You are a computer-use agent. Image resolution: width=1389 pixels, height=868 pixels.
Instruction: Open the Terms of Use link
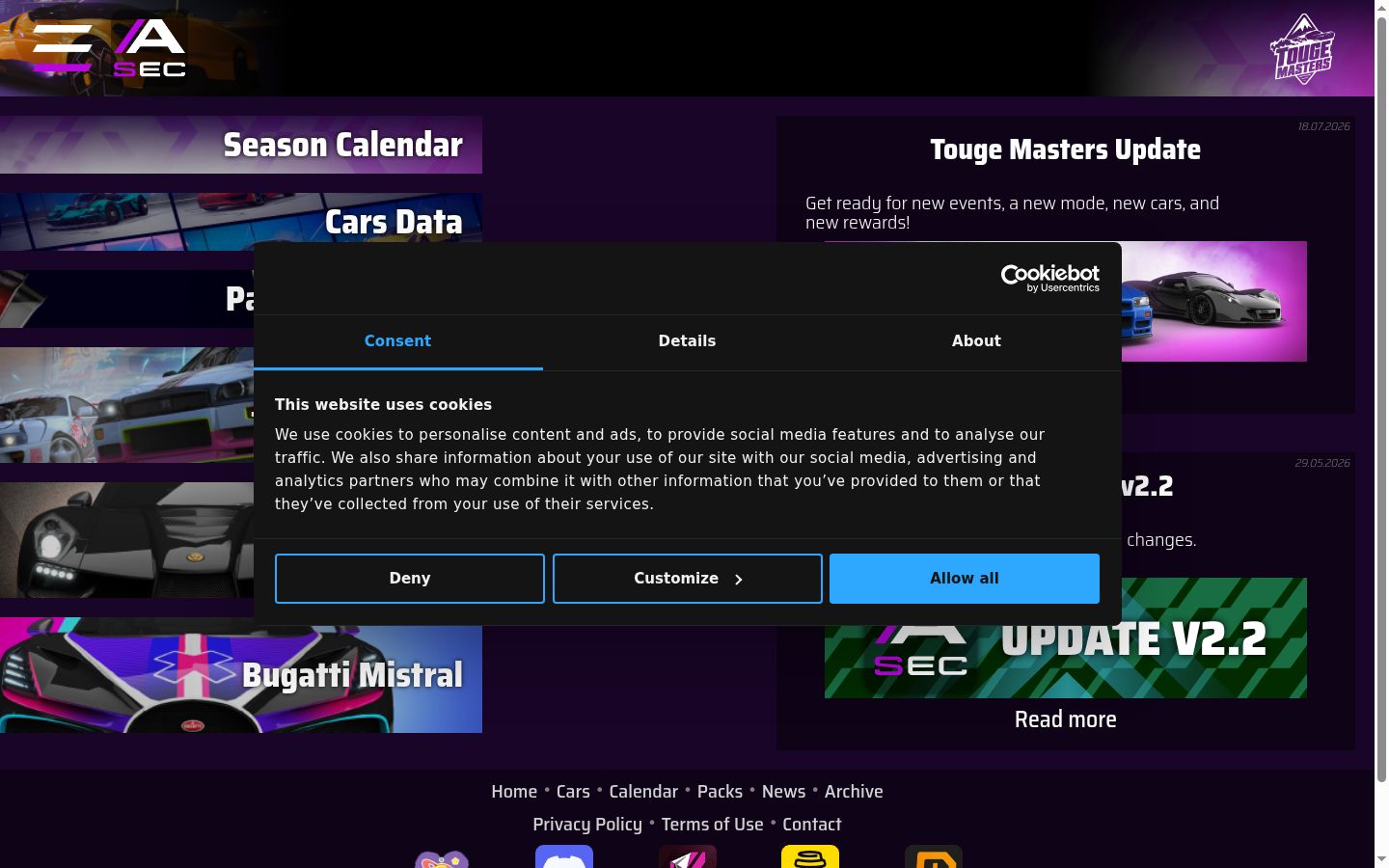pyautogui.click(x=712, y=825)
